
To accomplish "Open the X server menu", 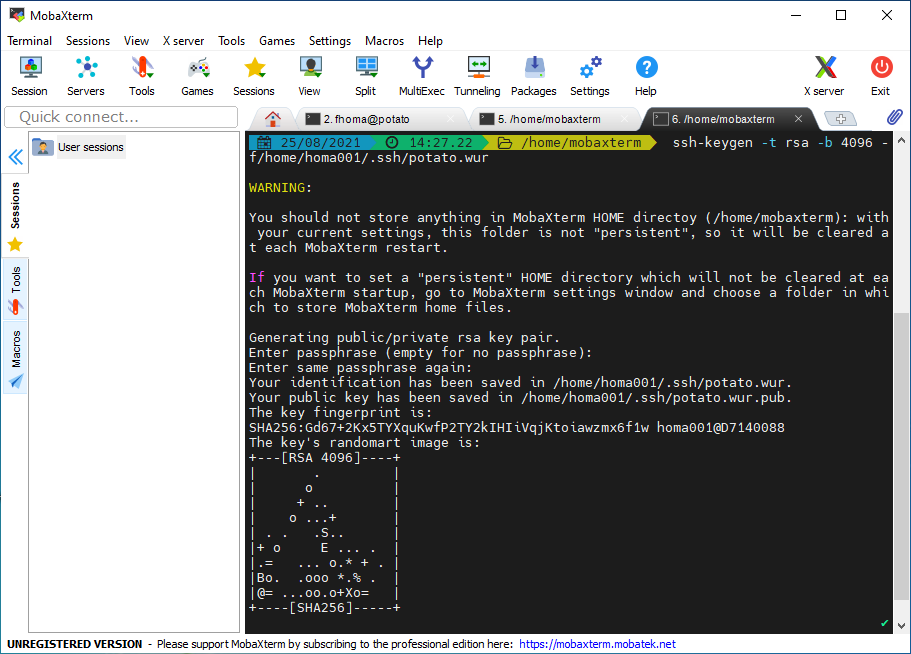I will click(183, 41).
